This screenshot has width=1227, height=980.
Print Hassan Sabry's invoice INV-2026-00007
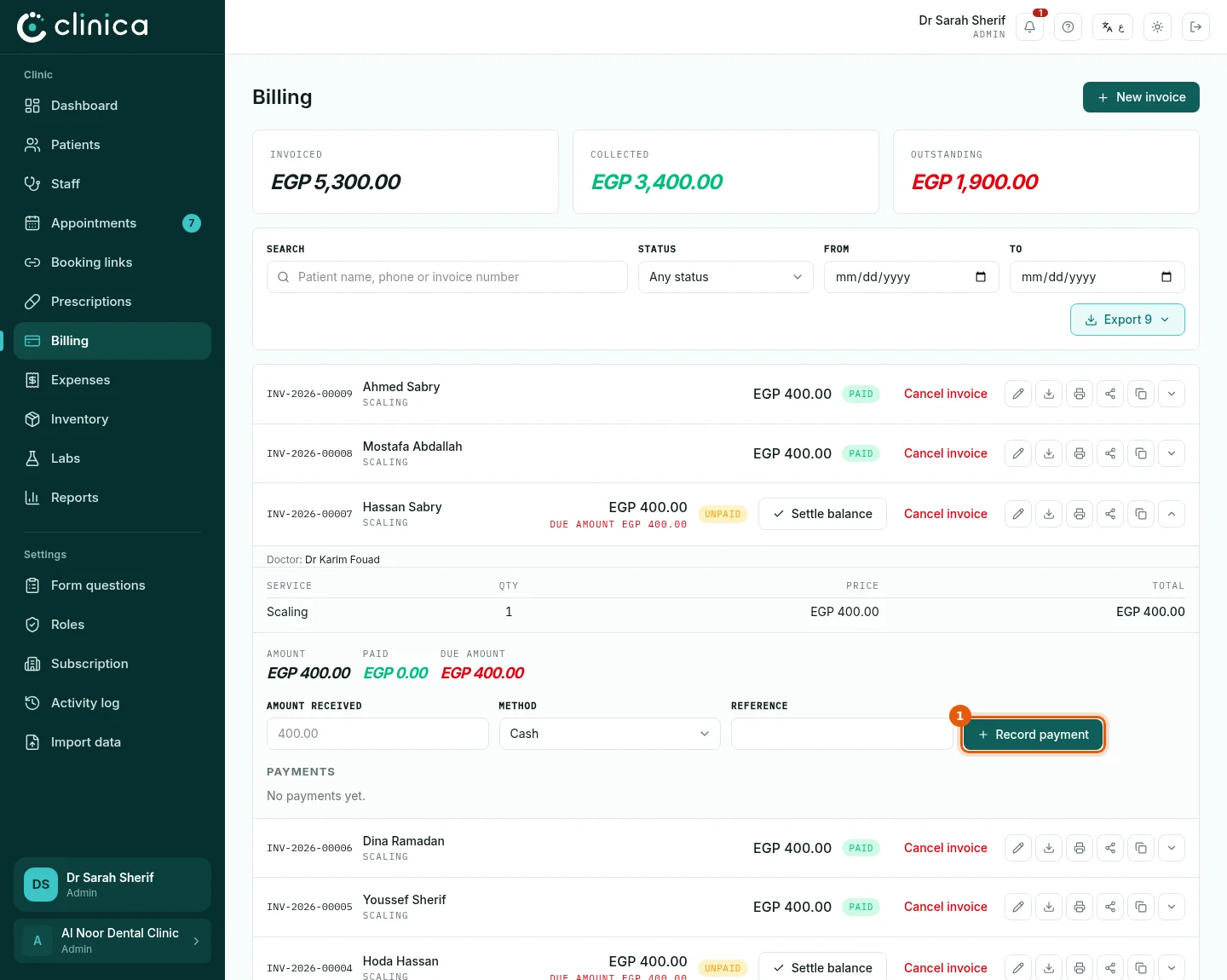click(1080, 514)
